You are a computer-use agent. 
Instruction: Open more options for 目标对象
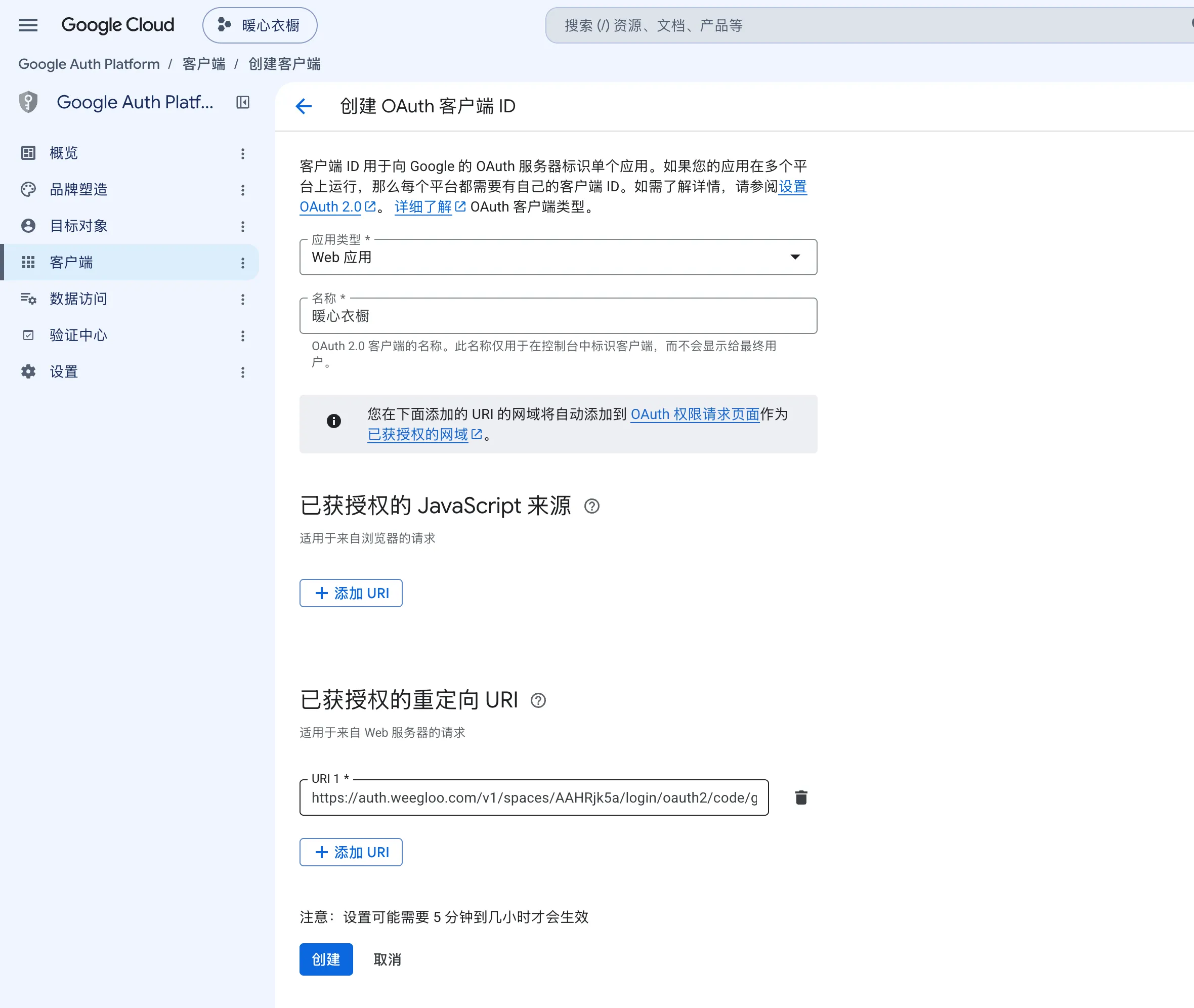pos(243,226)
